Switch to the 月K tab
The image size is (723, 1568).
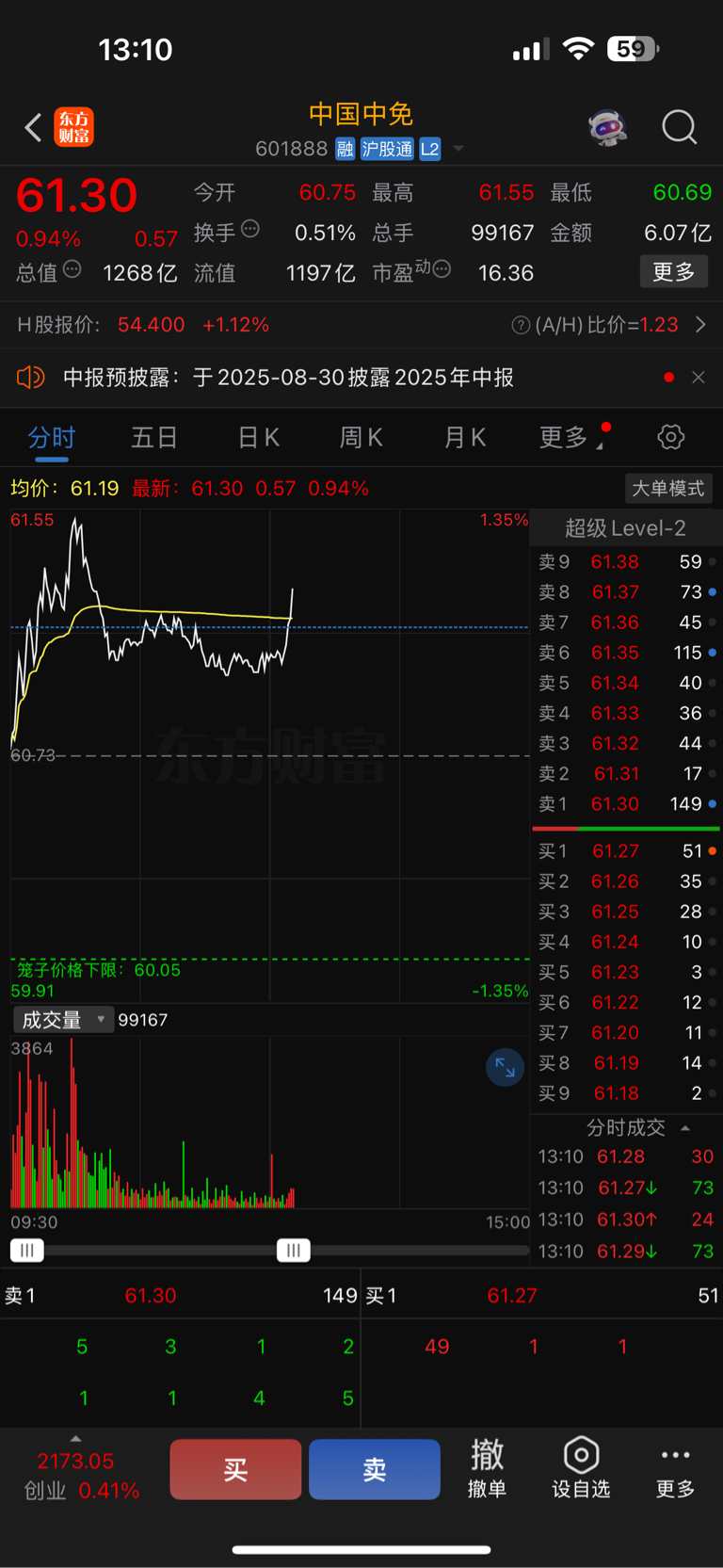tap(464, 438)
